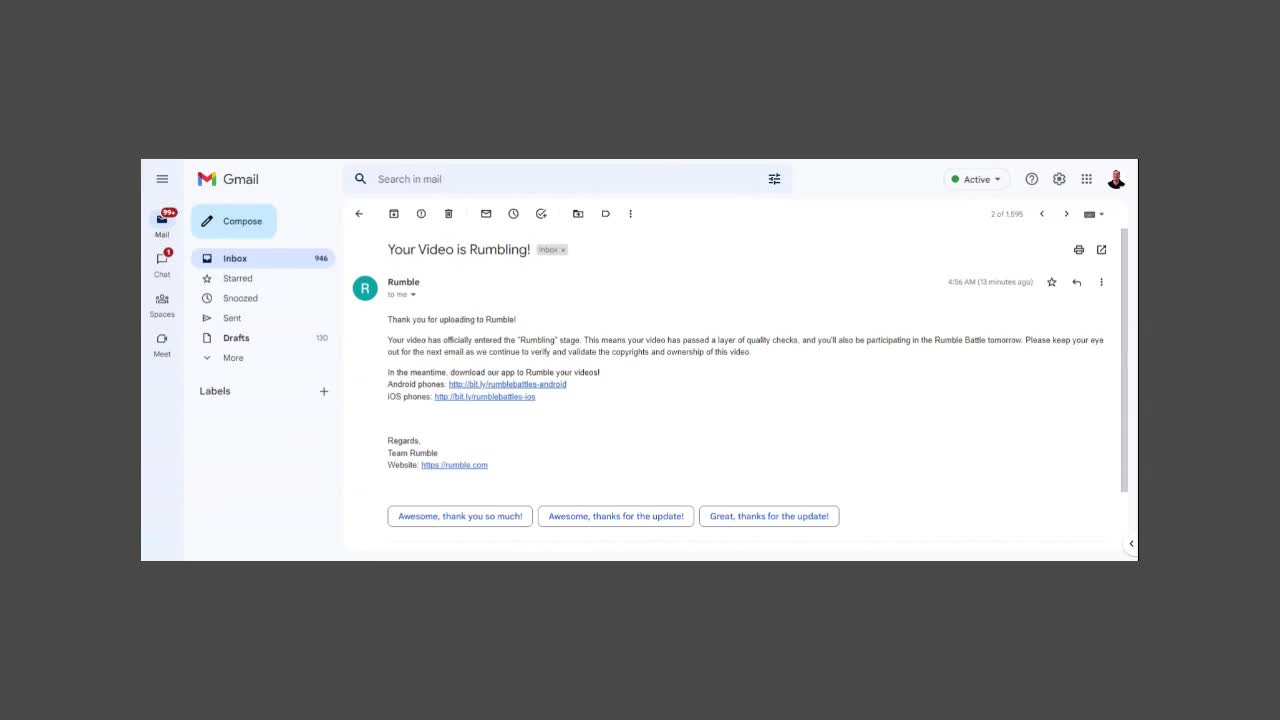The image size is (1280, 720).
Task: Click in the Search in mail field
Action: 565,179
